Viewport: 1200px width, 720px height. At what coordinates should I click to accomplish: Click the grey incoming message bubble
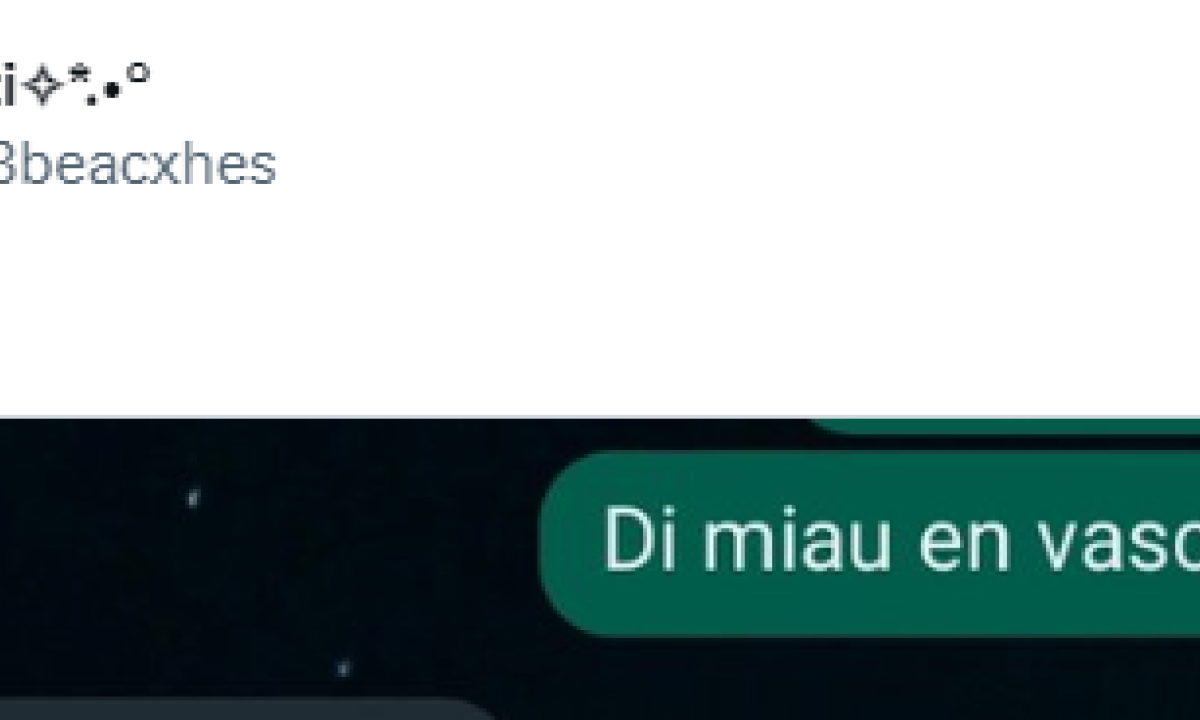pos(250,708)
